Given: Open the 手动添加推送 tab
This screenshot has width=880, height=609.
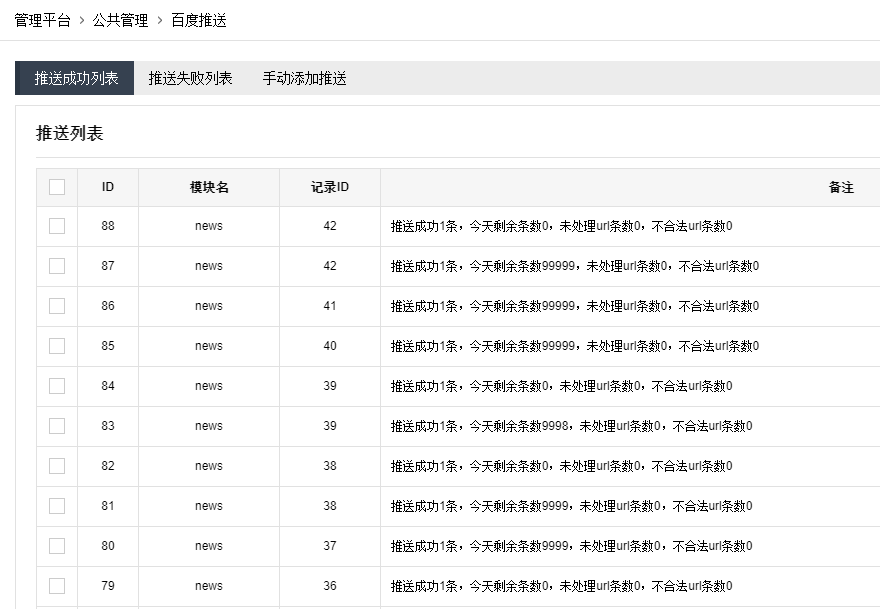Looking at the screenshot, I should pos(303,77).
